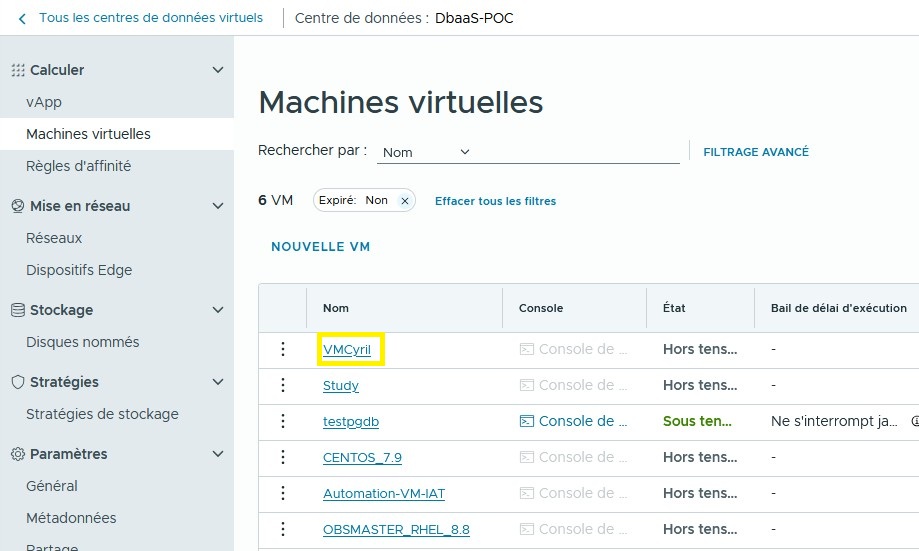Image resolution: width=919 pixels, height=551 pixels.
Task: Open the three-dot actions menu for Study
Action: coord(283,385)
